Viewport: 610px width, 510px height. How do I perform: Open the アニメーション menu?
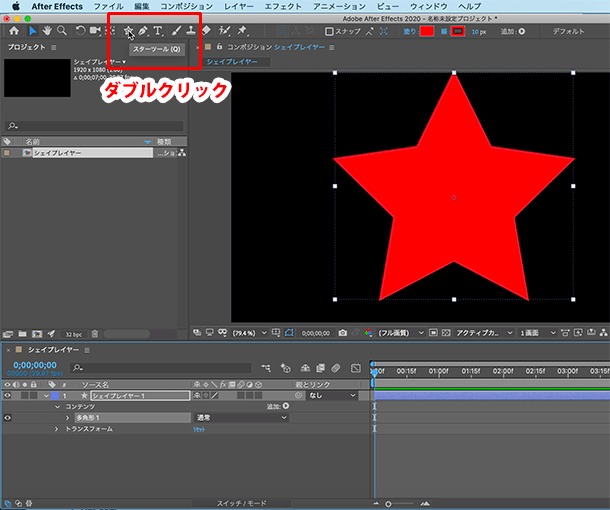tap(339, 6)
